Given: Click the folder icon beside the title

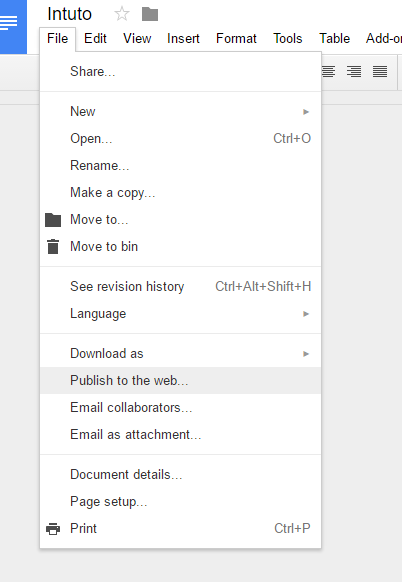Looking at the screenshot, I should [x=150, y=14].
